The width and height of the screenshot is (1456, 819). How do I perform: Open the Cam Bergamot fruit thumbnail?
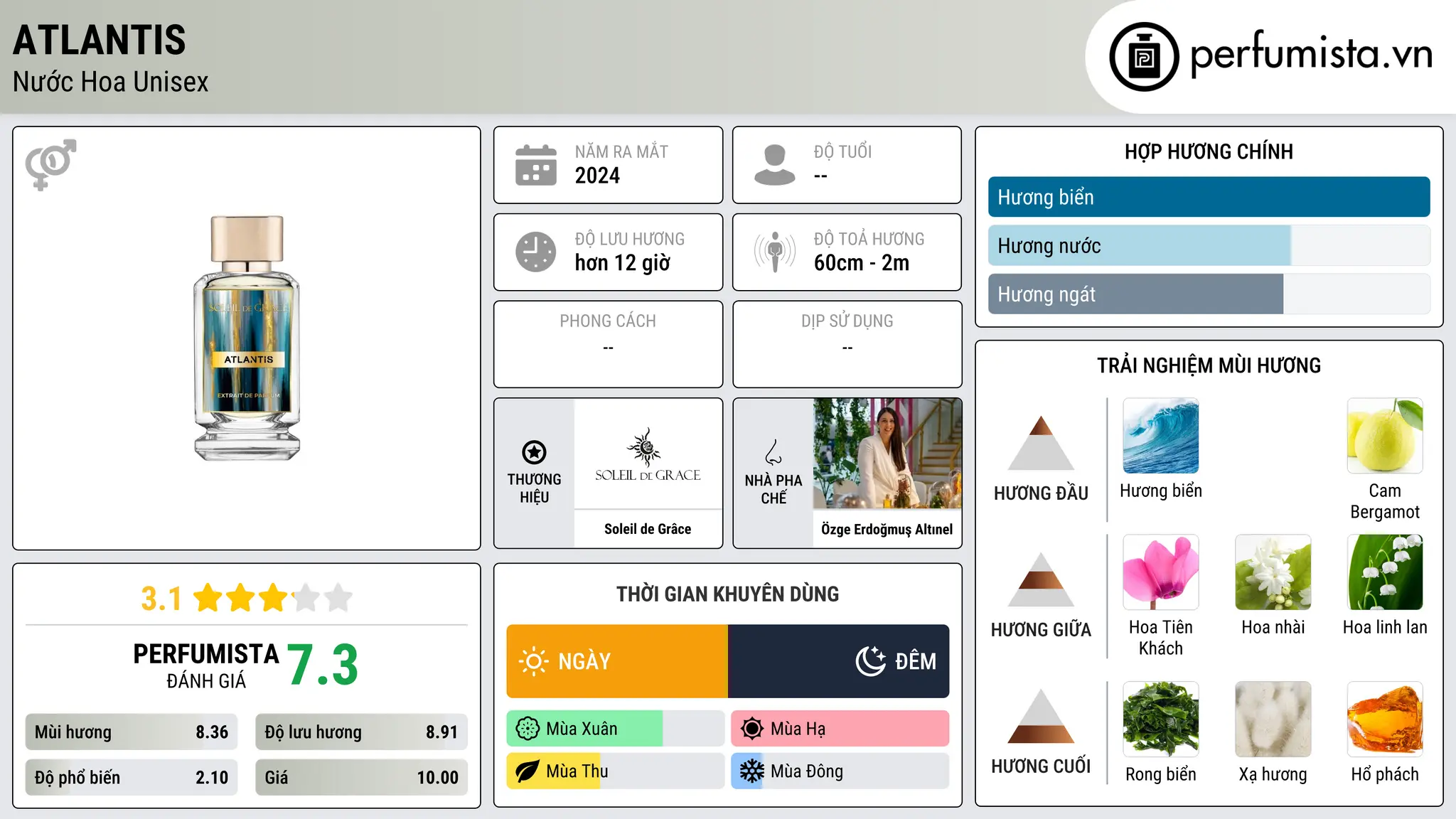(1385, 436)
